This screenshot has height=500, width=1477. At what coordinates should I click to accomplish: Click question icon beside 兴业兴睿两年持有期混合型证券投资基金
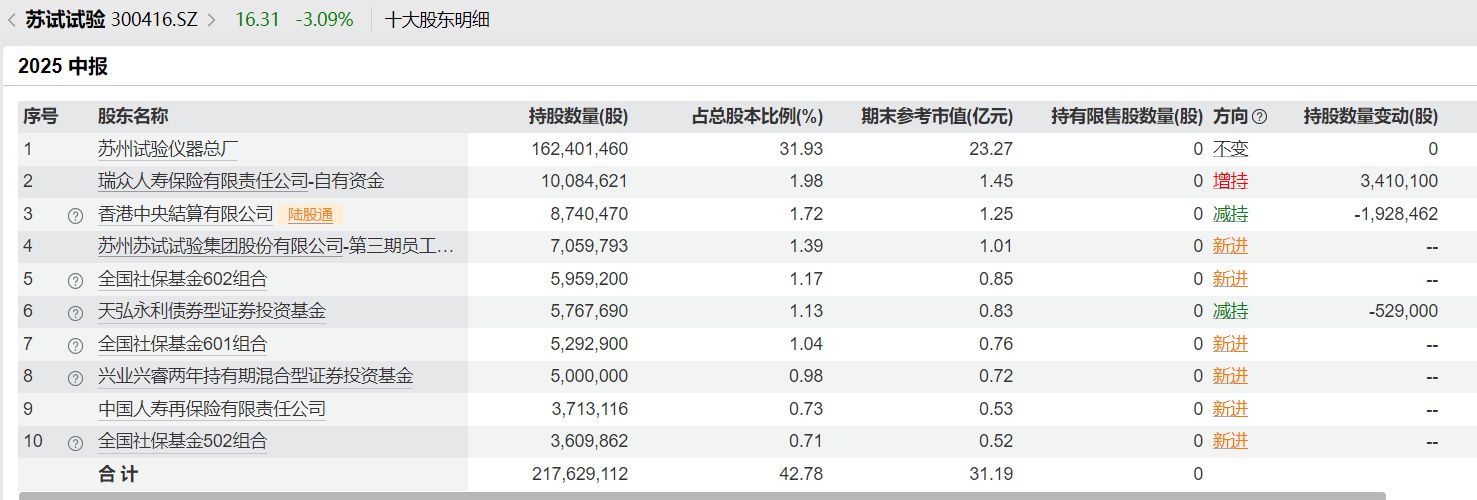(x=75, y=378)
